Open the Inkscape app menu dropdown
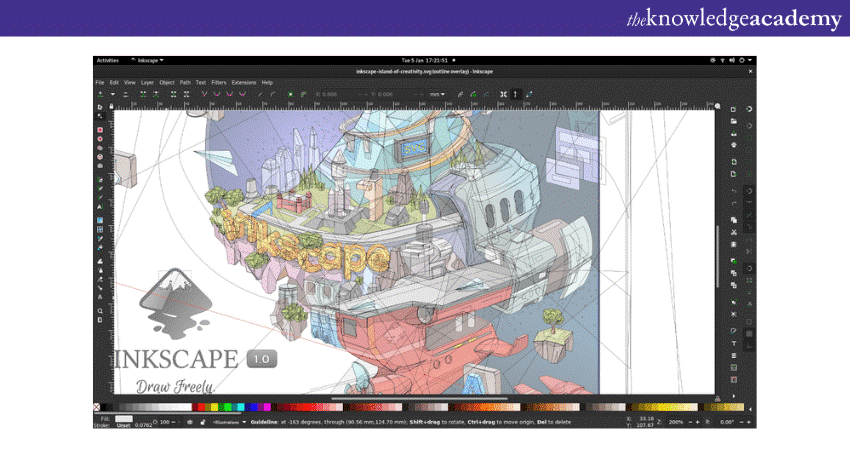This screenshot has width=850, height=450. pos(148,61)
